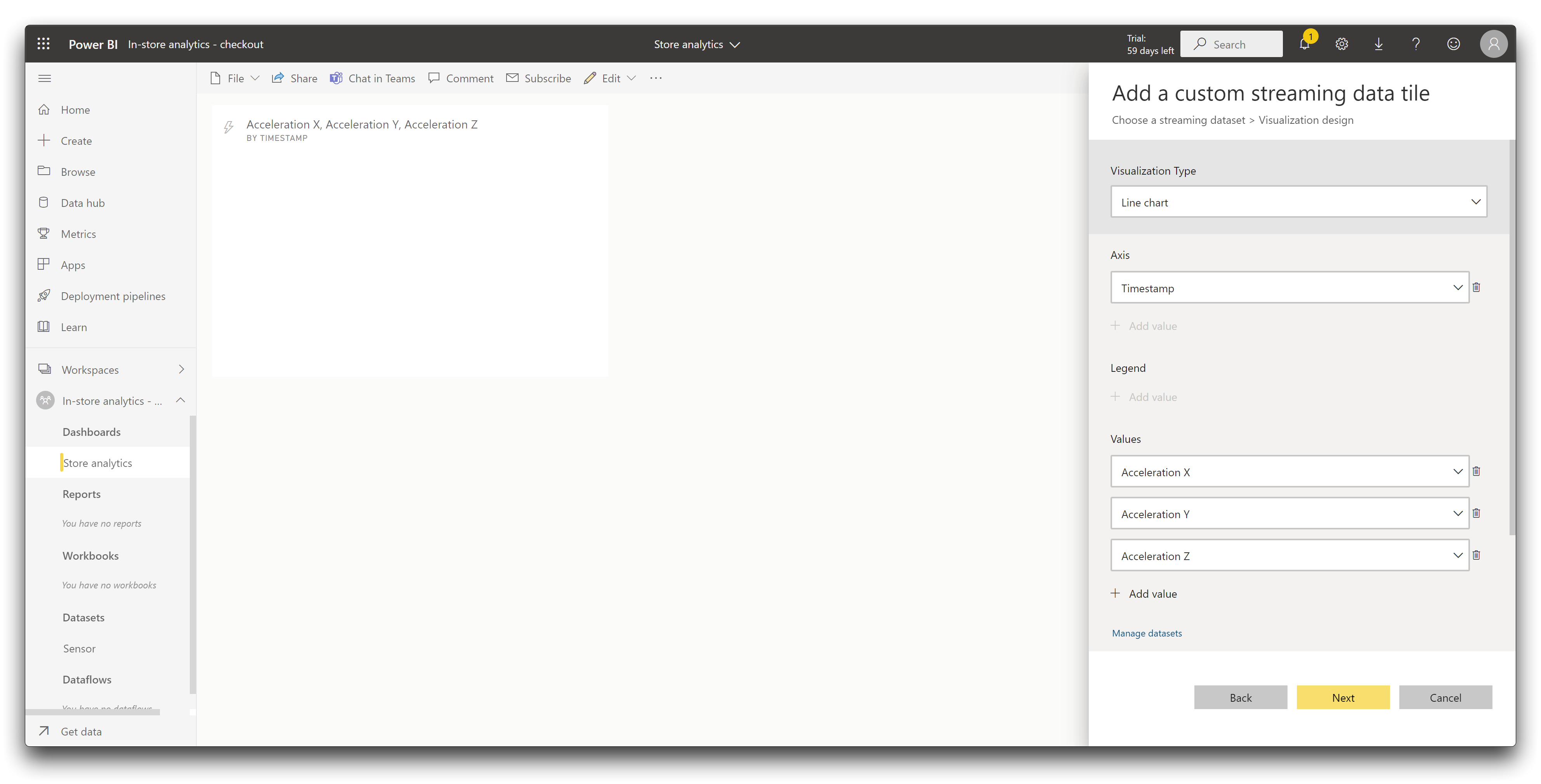Open Visualization Type Line chart dropdown
Screen dimensions: 1541x784
1298,202
